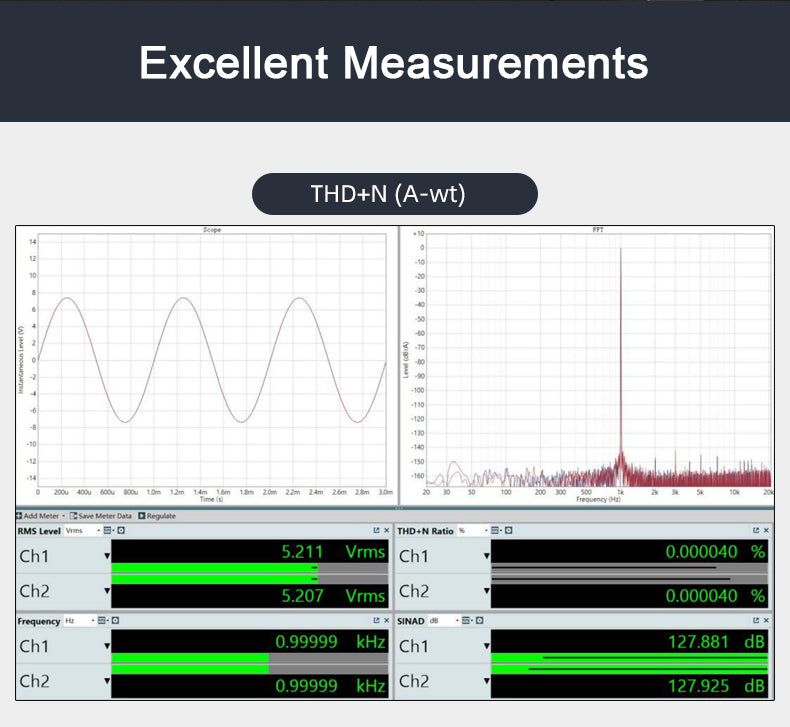Click the Add Meter button
This screenshot has height=727, width=790.
pyautogui.click(x=41, y=516)
